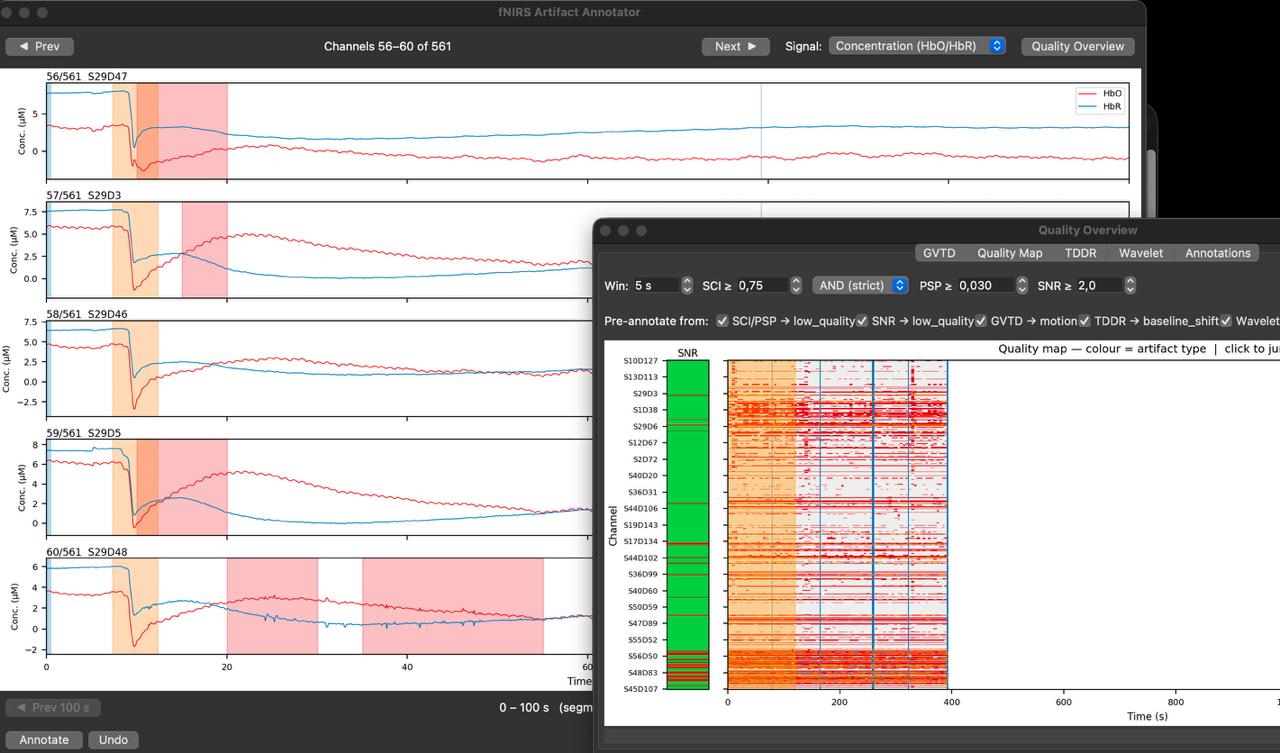Image resolution: width=1280 pixels, height=753 pixels.
Task: Click the Quality Overview button
Action: coord(1077,46)
